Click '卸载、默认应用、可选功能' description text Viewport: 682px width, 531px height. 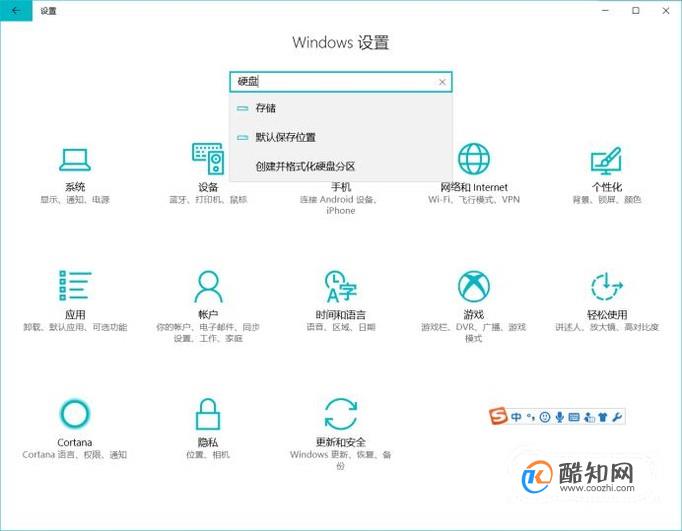[75, 327]
